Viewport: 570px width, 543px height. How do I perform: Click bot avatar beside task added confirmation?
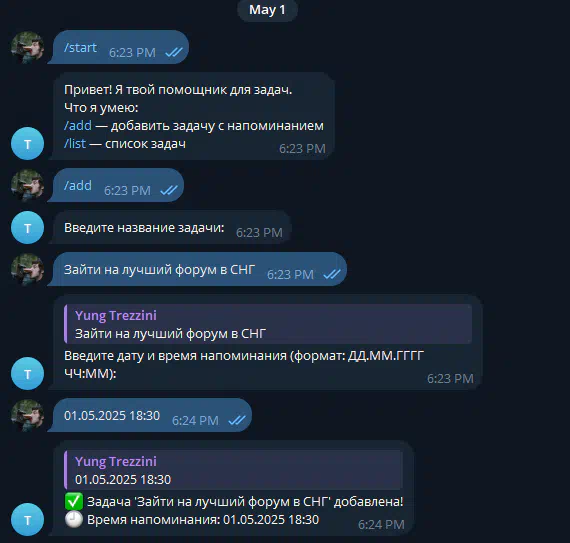(x=28, y=520)
